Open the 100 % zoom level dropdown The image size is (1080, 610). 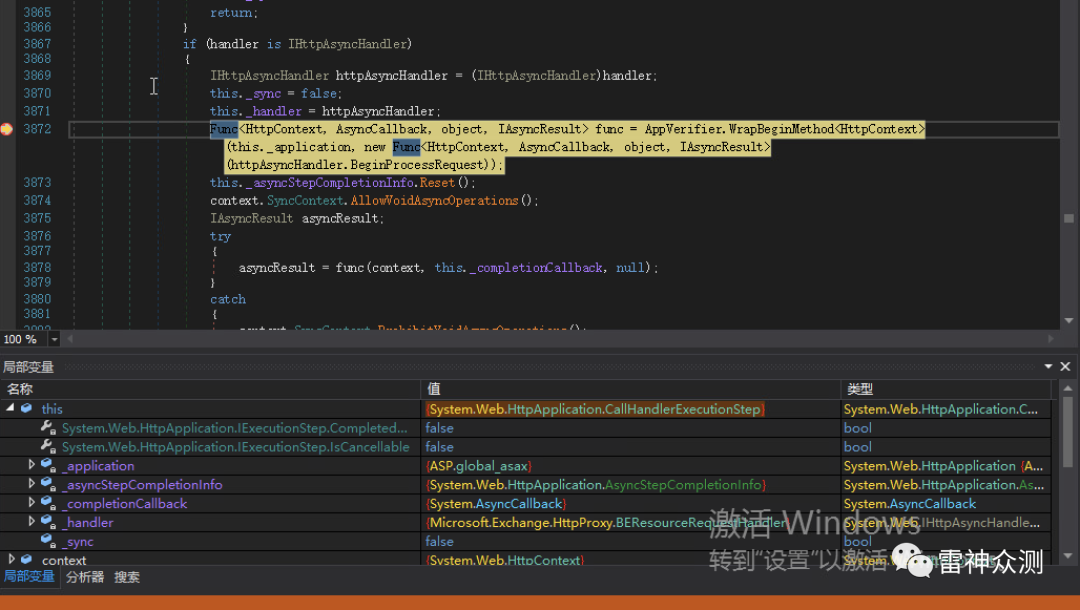pos(54,339)
